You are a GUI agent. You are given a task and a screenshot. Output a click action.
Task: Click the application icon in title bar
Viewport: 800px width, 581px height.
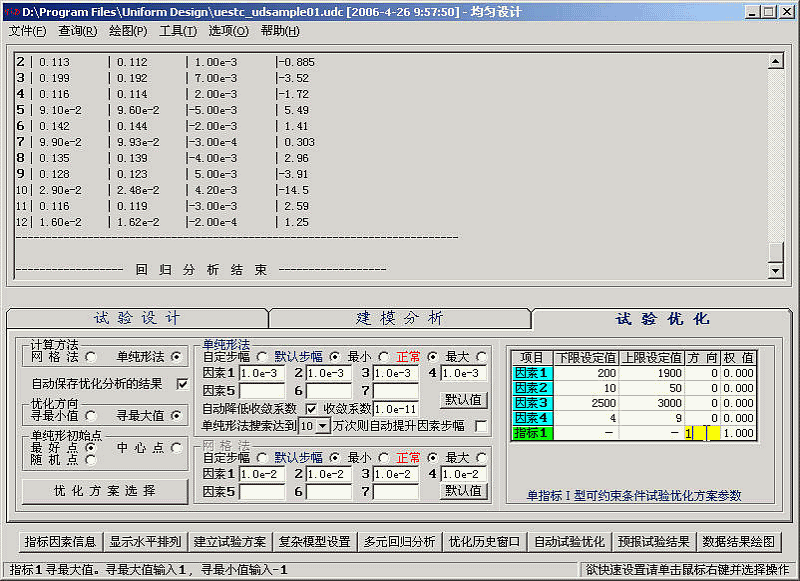[11, 11]
